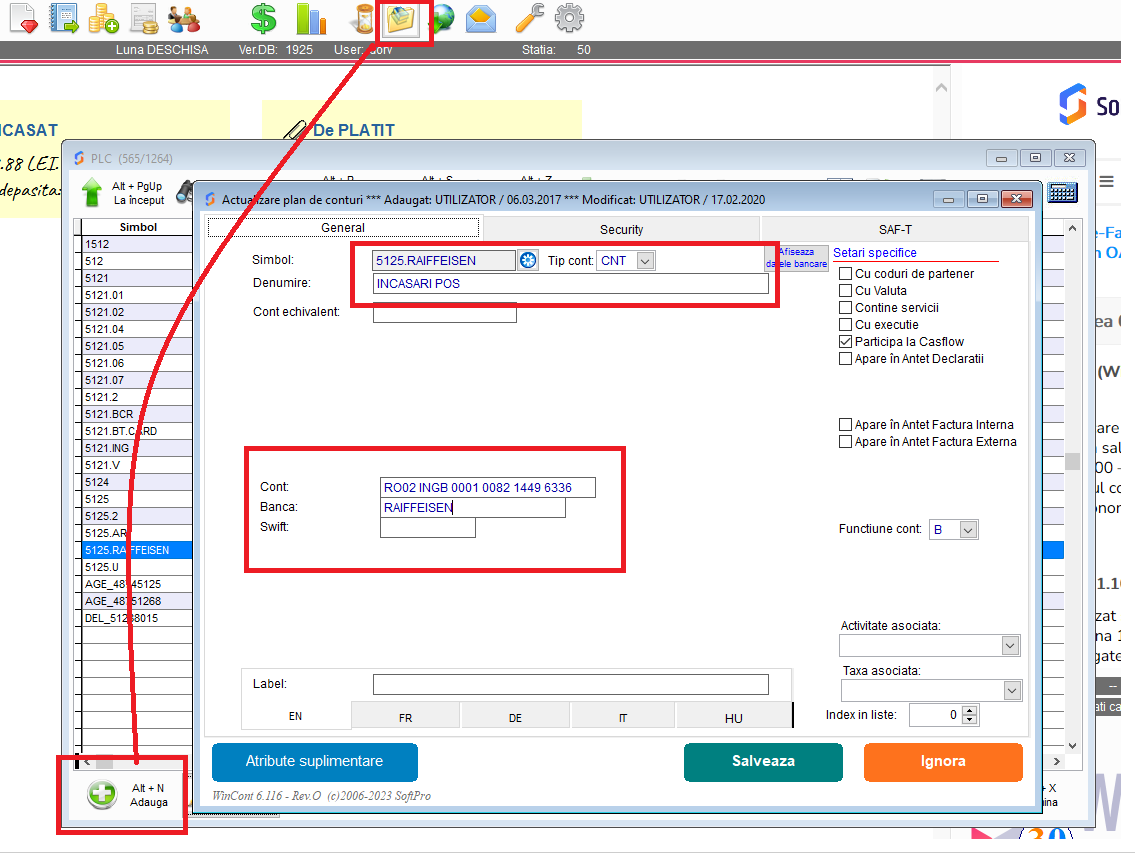Click the hourglass icon in the toolbar
This screenshot has height=853, width=1135.
364,18
